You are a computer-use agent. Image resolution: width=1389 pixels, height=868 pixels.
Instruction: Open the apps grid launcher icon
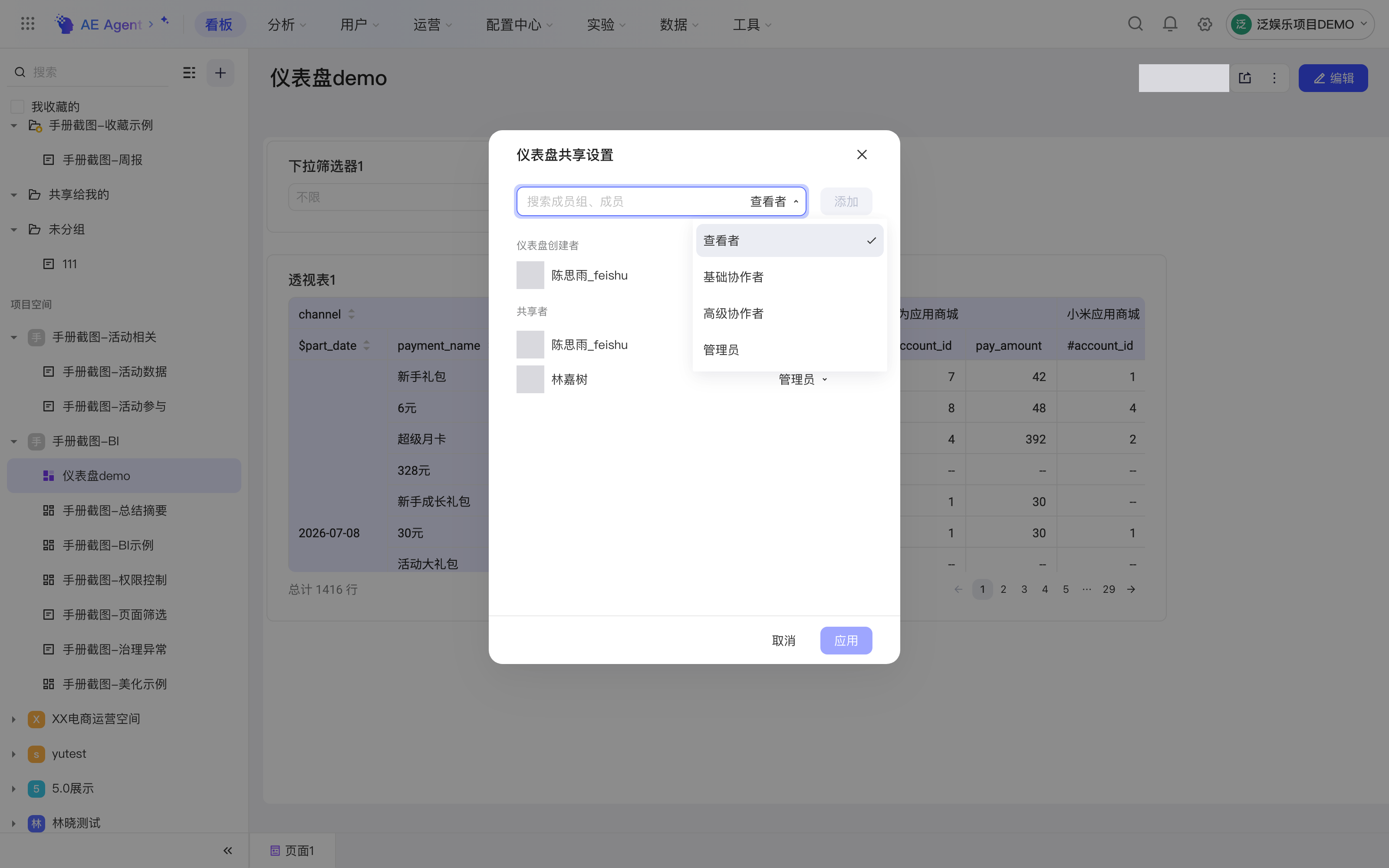coord(27,24)
